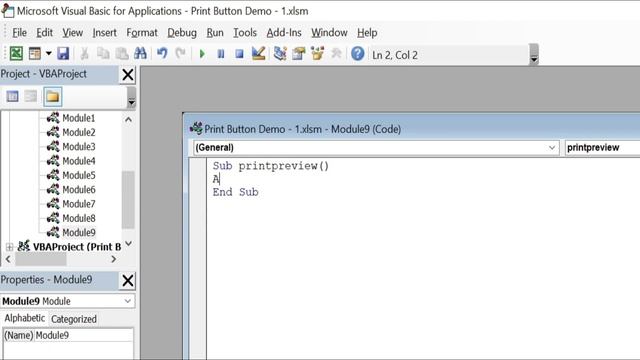Click the Paste toolbar icon

122,53
